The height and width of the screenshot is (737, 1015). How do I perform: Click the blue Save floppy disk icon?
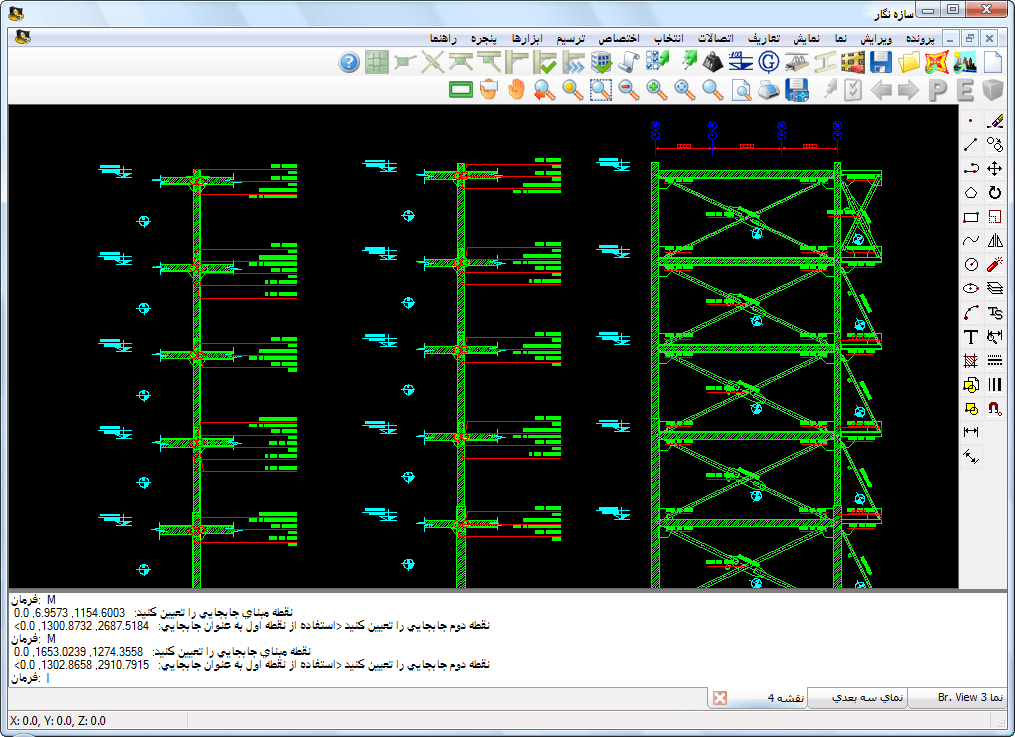[880, 63]
